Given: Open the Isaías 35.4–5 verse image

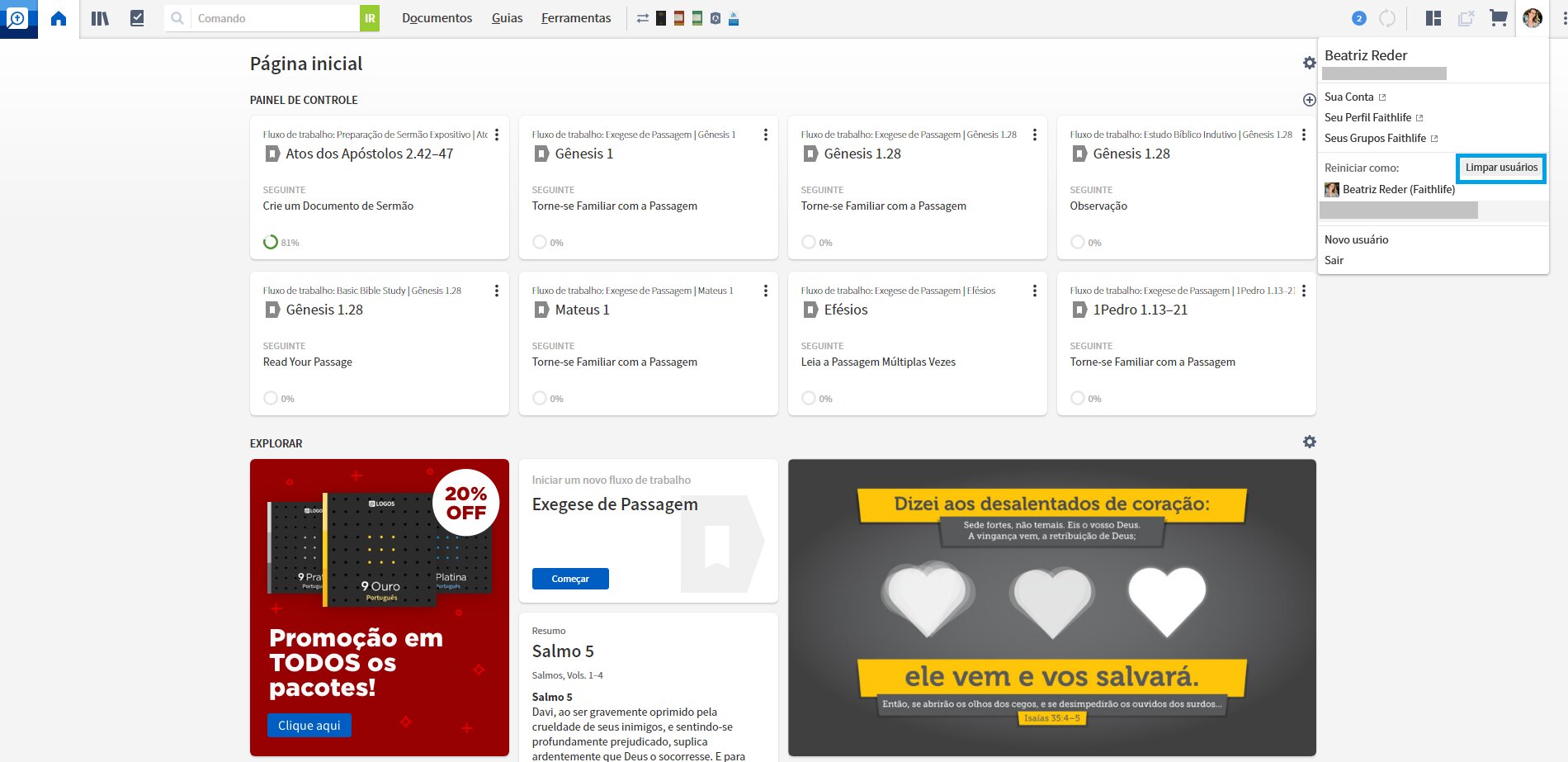Looking at the screenshot, I should [1052, 608].
